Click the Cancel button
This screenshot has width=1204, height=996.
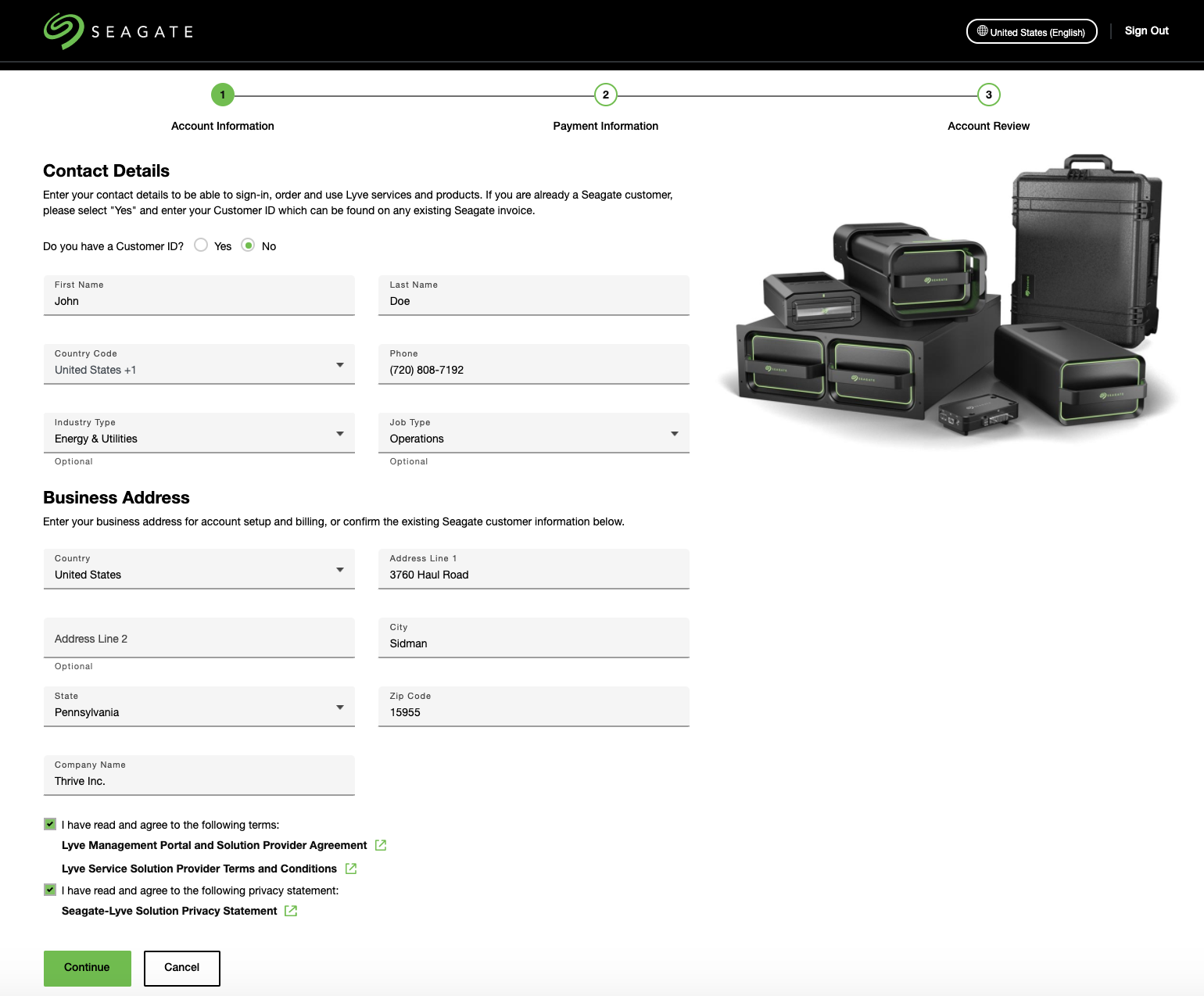[182, 968]
